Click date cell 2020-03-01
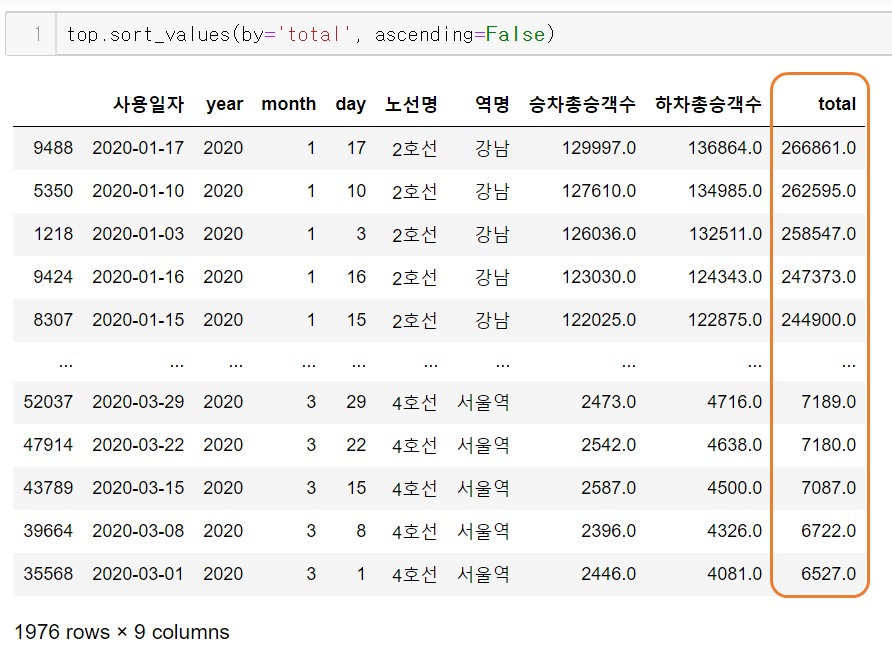The height and width of the screenshot is (650, 892). pyautogui.click(x=138, y=574)
